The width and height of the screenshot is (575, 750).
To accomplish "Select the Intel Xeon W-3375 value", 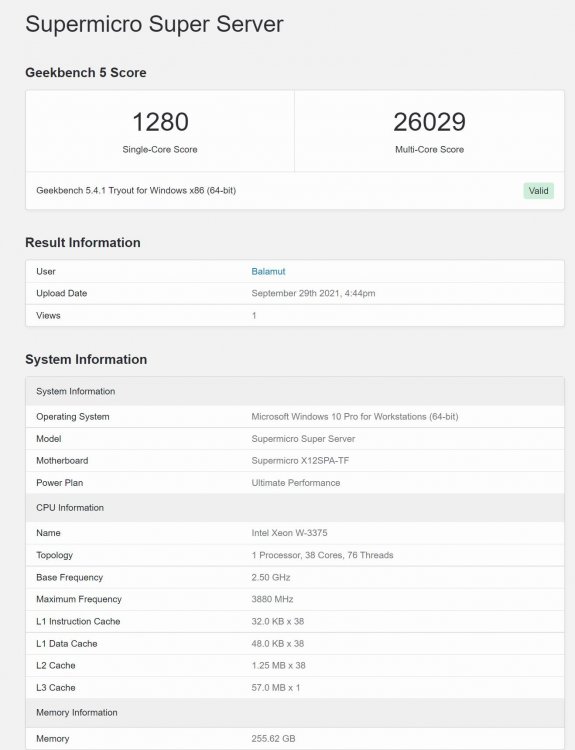I will (289, 533).
